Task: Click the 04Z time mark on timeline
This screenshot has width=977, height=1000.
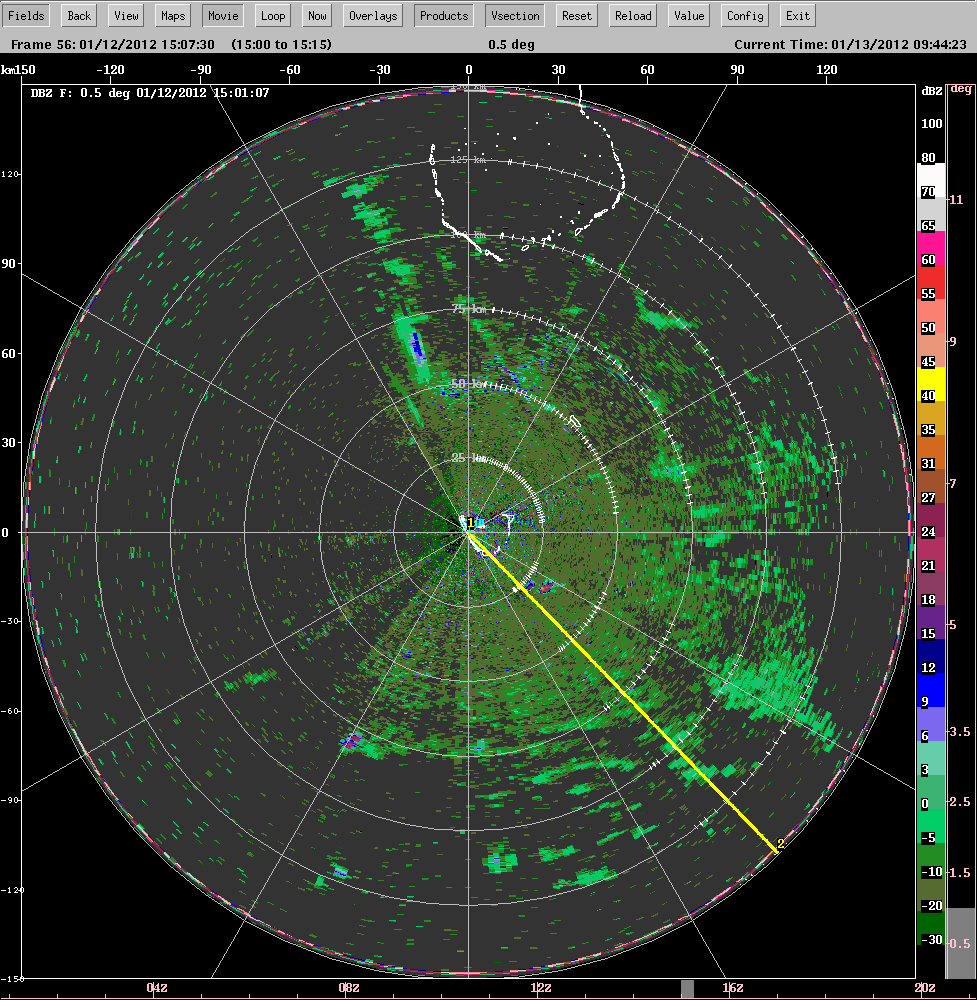Action: (157, 988)
